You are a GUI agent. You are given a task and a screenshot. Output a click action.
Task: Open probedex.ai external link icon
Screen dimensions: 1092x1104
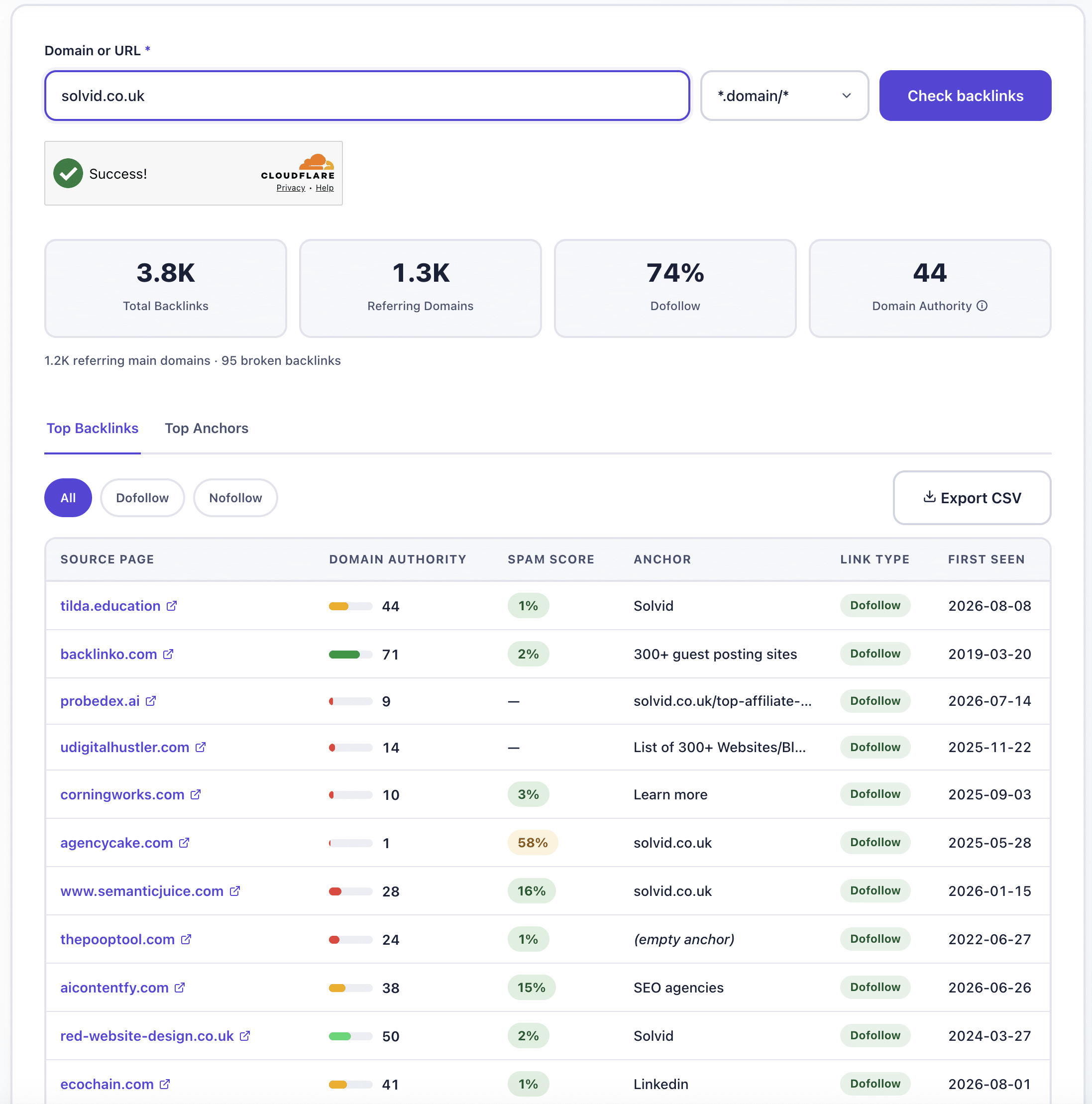(151, 700)
